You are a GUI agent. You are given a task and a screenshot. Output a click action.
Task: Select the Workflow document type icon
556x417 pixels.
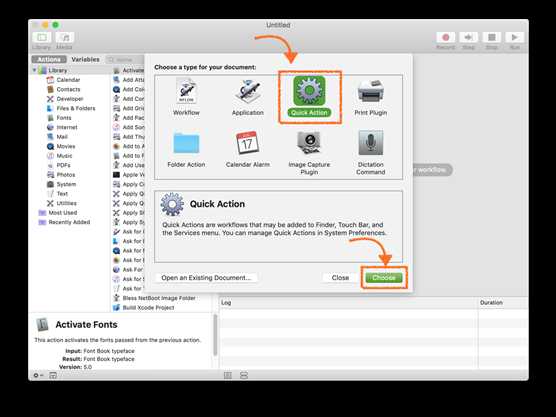[x=186, y=91]
